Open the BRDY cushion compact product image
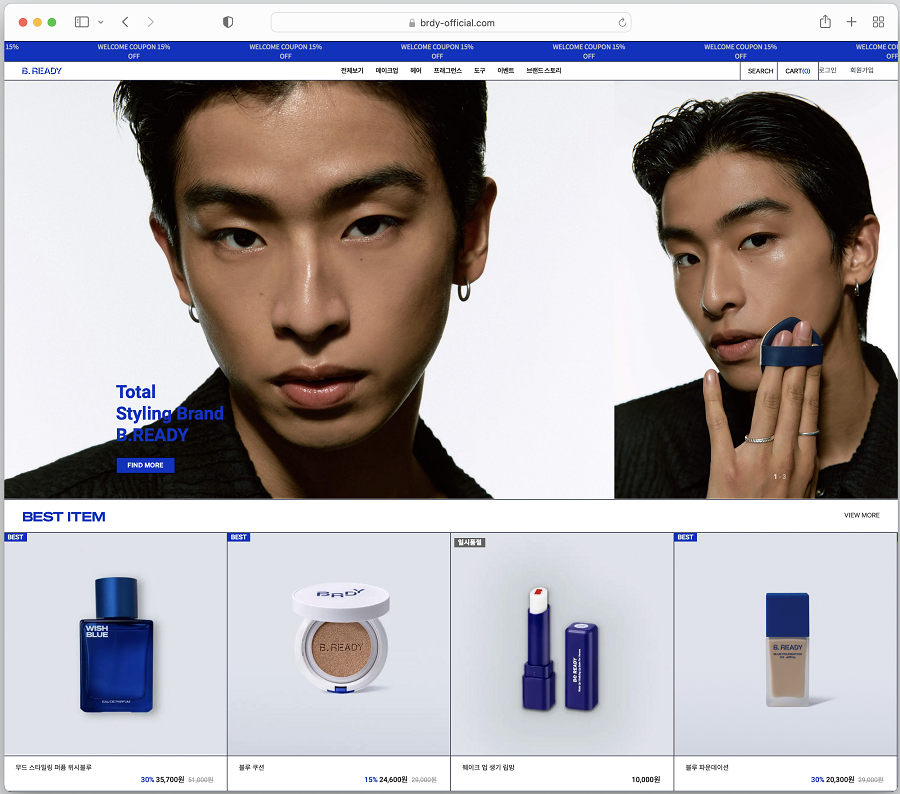This screenshot has height=794, width=900. coord(339,644)
